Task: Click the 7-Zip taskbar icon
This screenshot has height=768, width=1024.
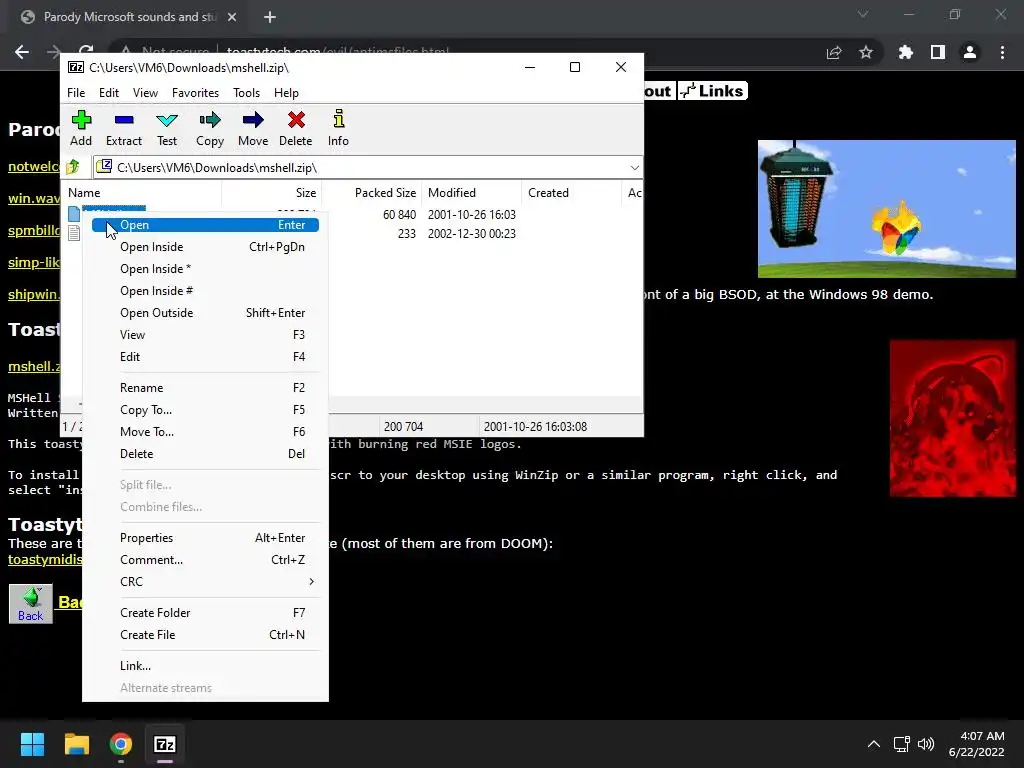Action: click(x=165, y=744)
